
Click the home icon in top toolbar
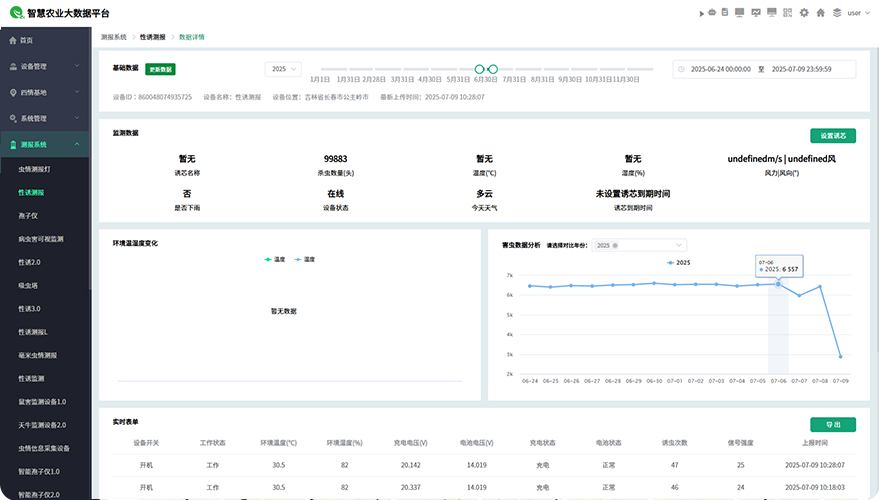[820, 13]
